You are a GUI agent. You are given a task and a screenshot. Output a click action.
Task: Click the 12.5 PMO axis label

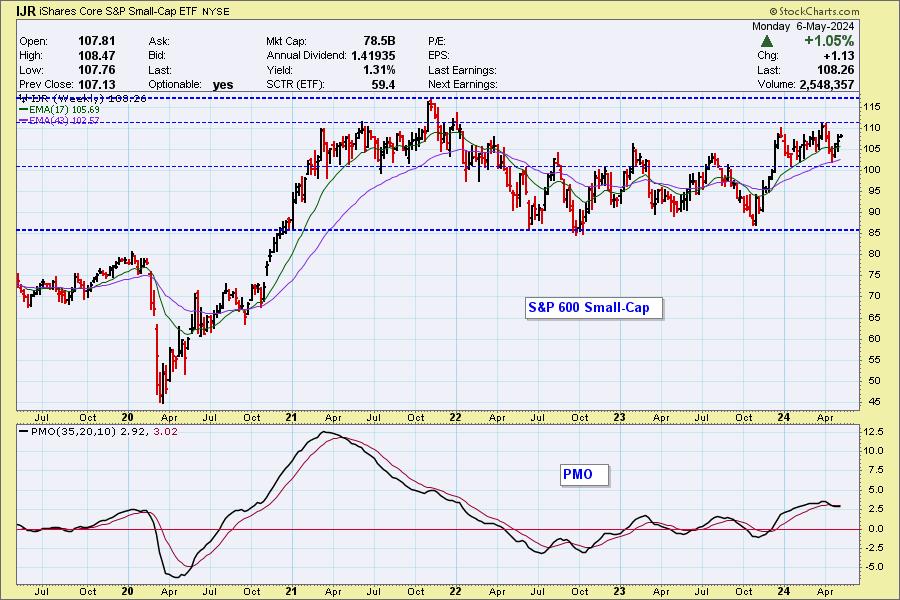872,432
